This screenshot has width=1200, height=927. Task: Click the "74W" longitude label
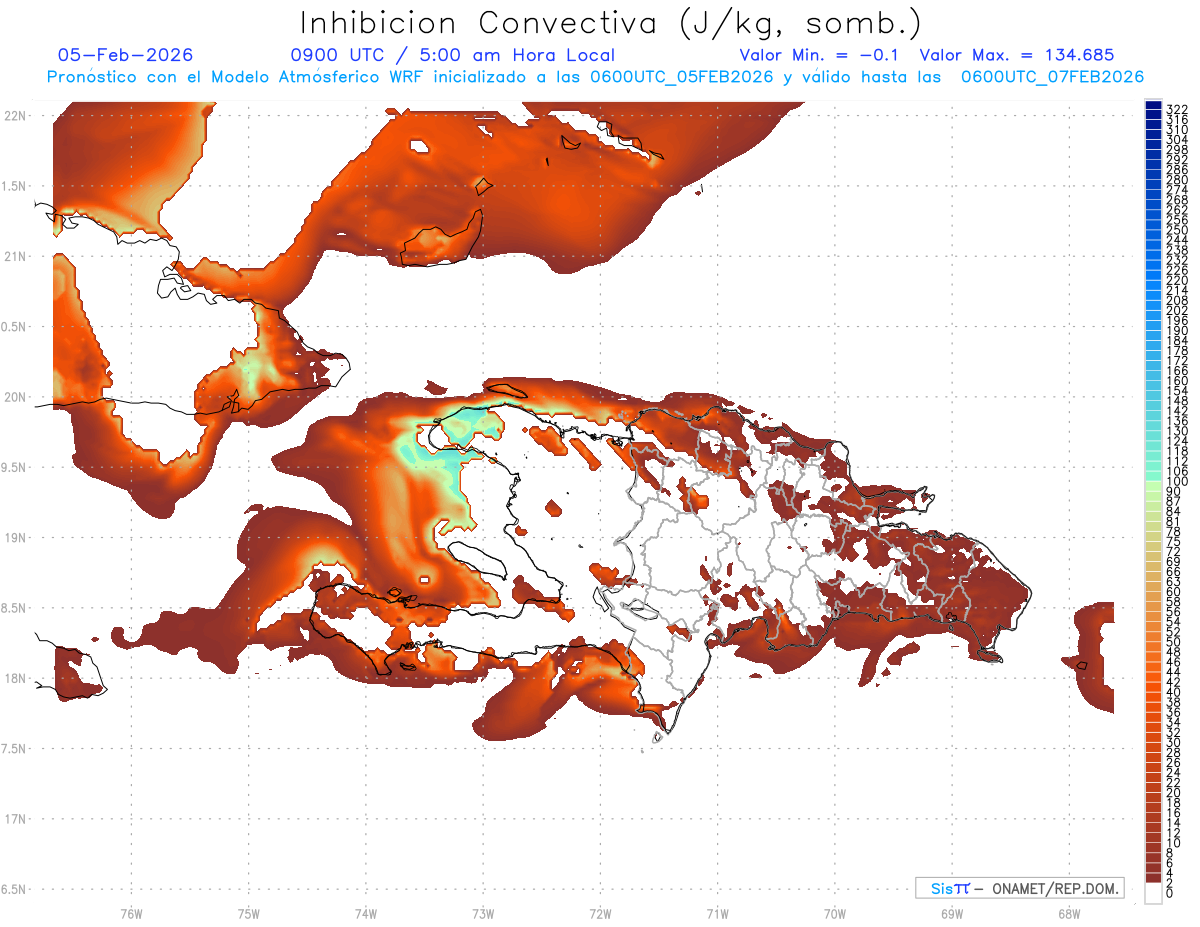[x=366, y=914]
